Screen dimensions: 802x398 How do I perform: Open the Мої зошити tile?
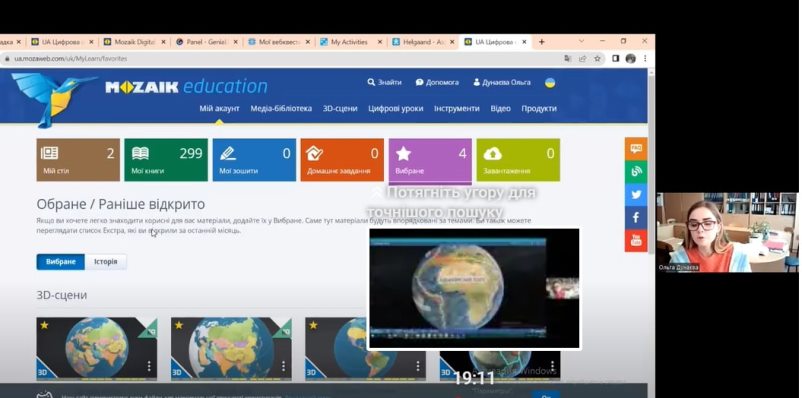point(254,160)
